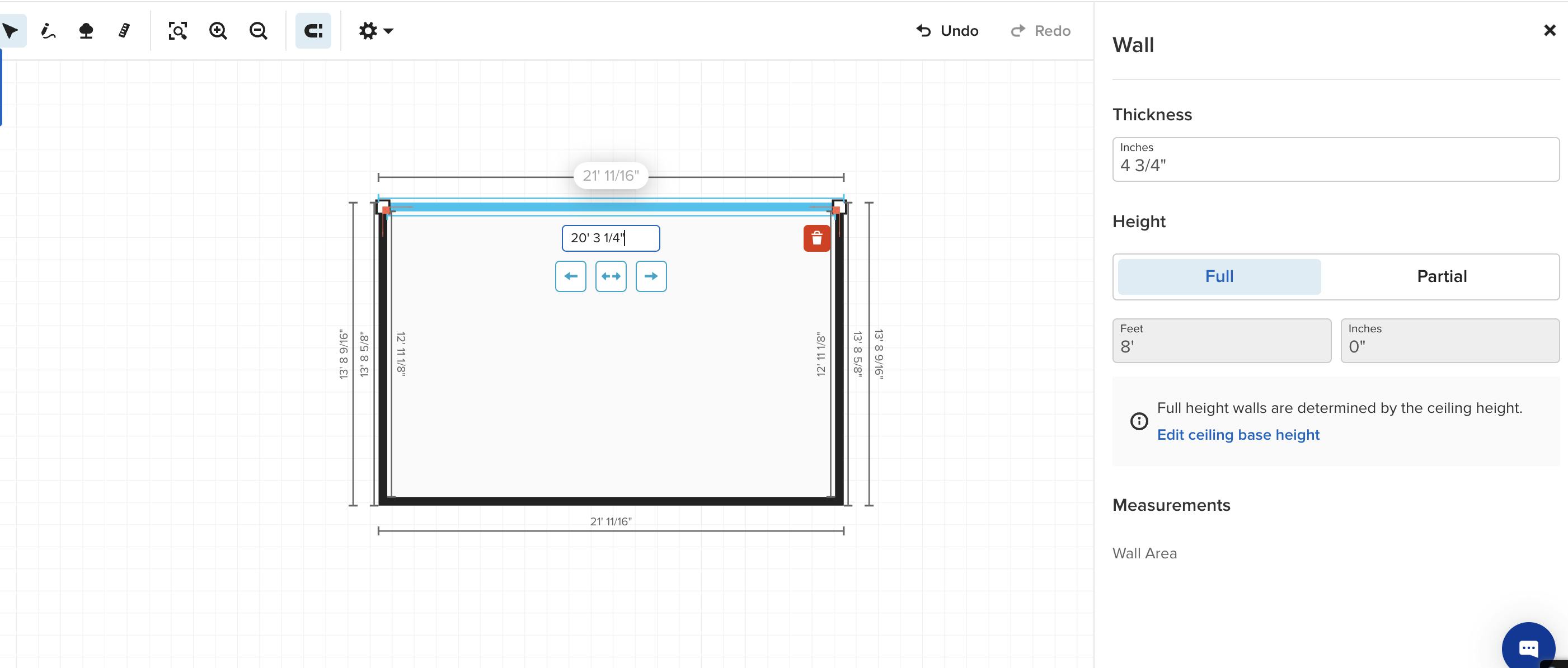Screen dimensions: 1568x668
Task: Click the Wall Area measurement label
Action: [x=1144, y=553]
